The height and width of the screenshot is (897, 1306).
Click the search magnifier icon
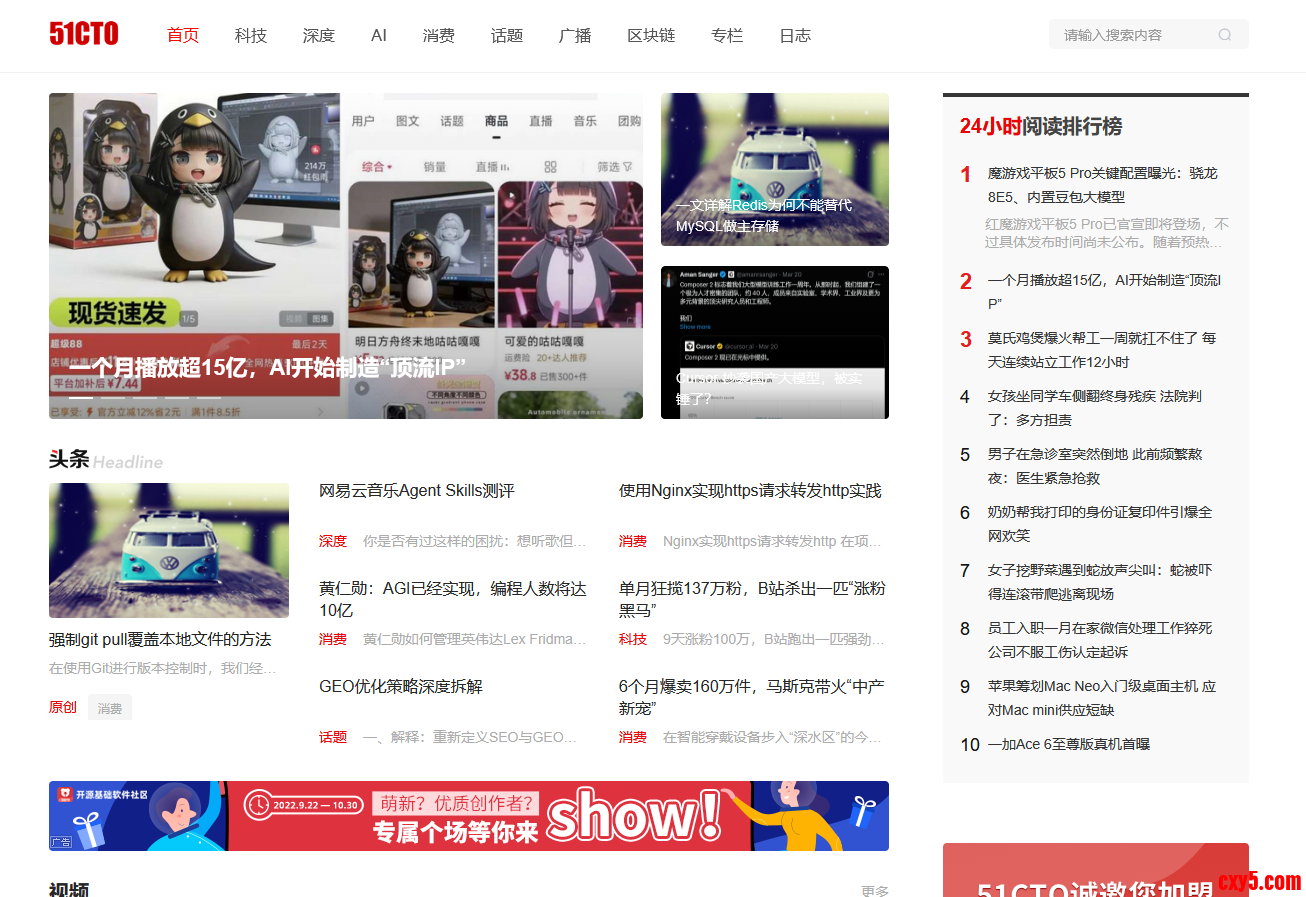(x=1224, y=35)
